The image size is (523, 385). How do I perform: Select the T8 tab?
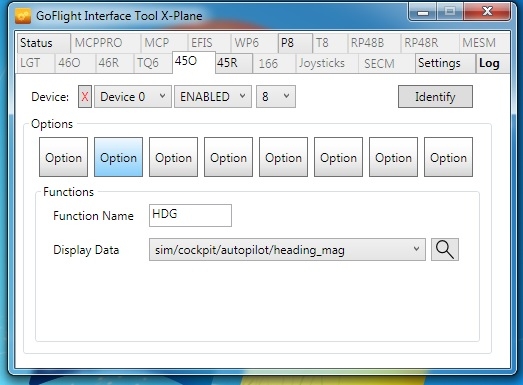330,43
